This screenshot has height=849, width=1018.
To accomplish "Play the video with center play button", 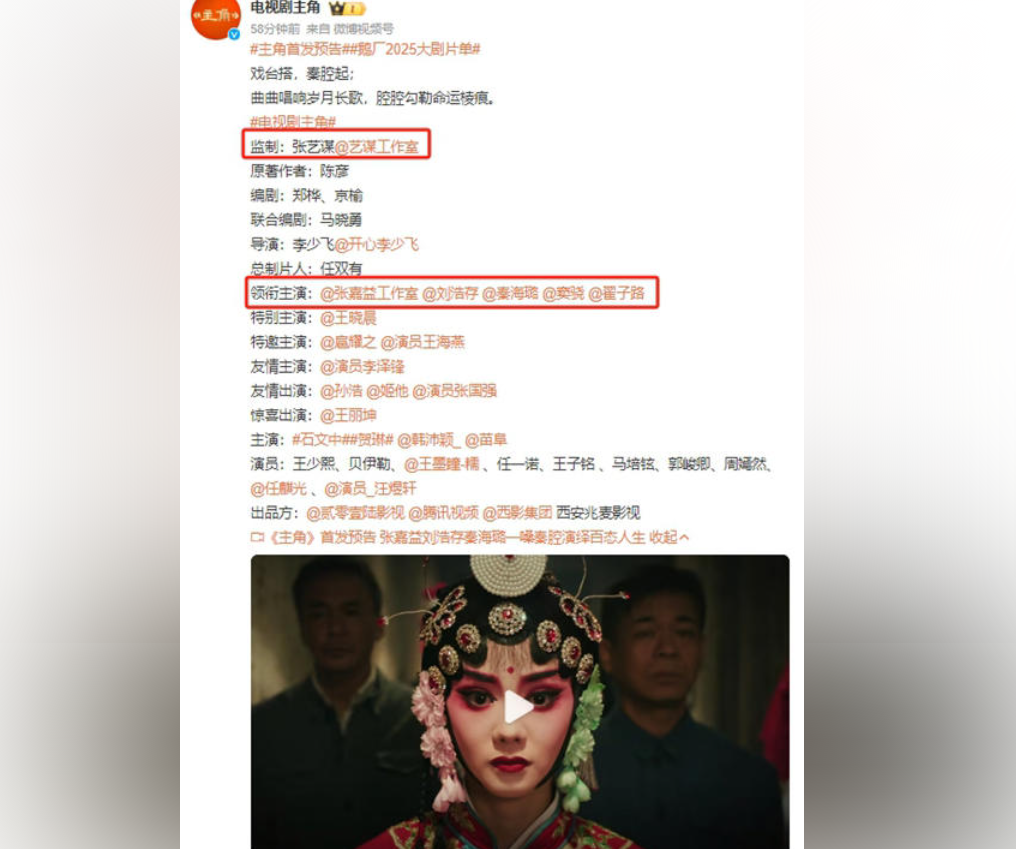I will 519,706.
